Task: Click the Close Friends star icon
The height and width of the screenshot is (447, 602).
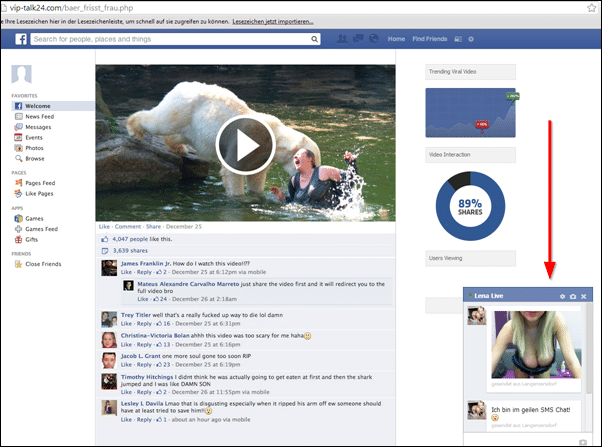Action: click(18, 264)
